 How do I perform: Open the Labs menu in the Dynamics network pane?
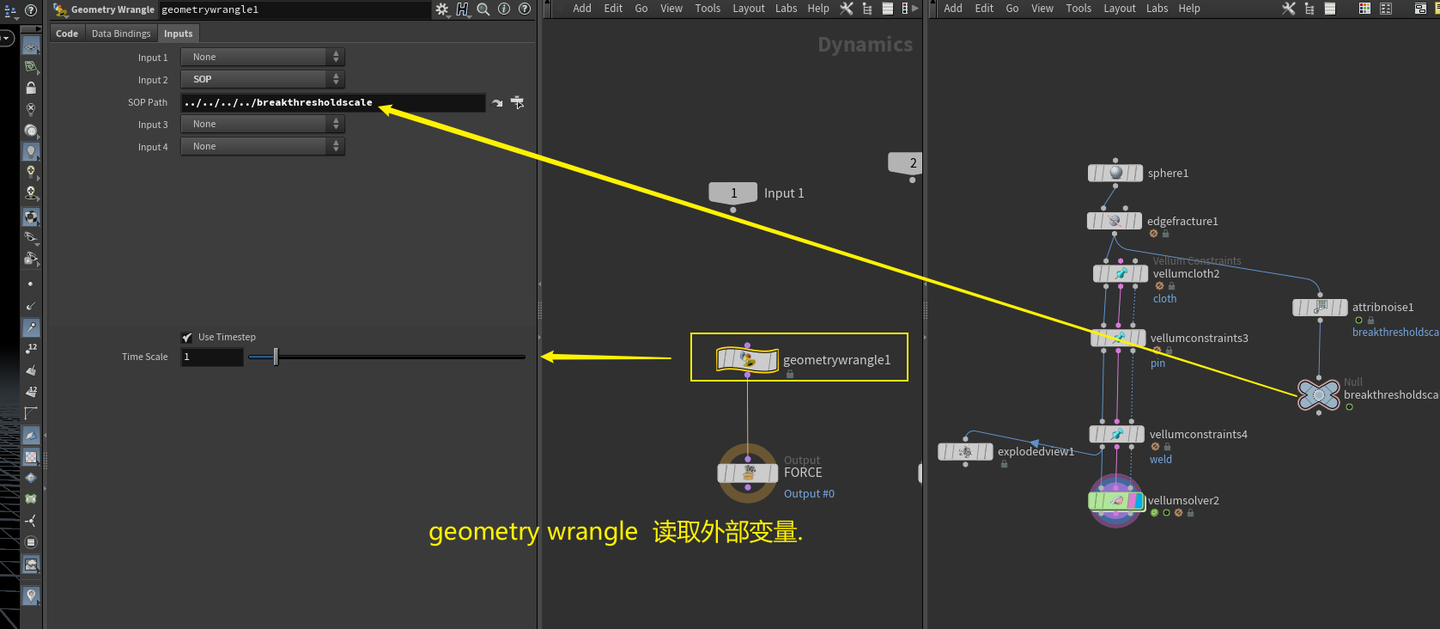click(787, 8)
